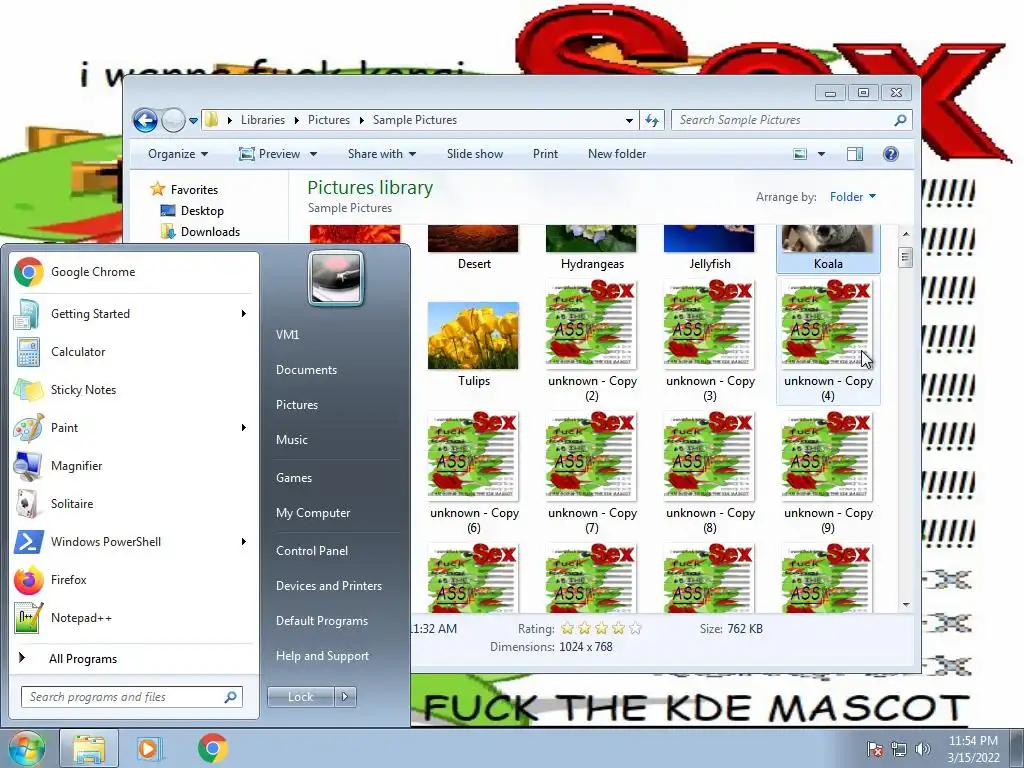1024x768 pixels.
Task: Open Control Panel from Start menu
Action: 312,551
